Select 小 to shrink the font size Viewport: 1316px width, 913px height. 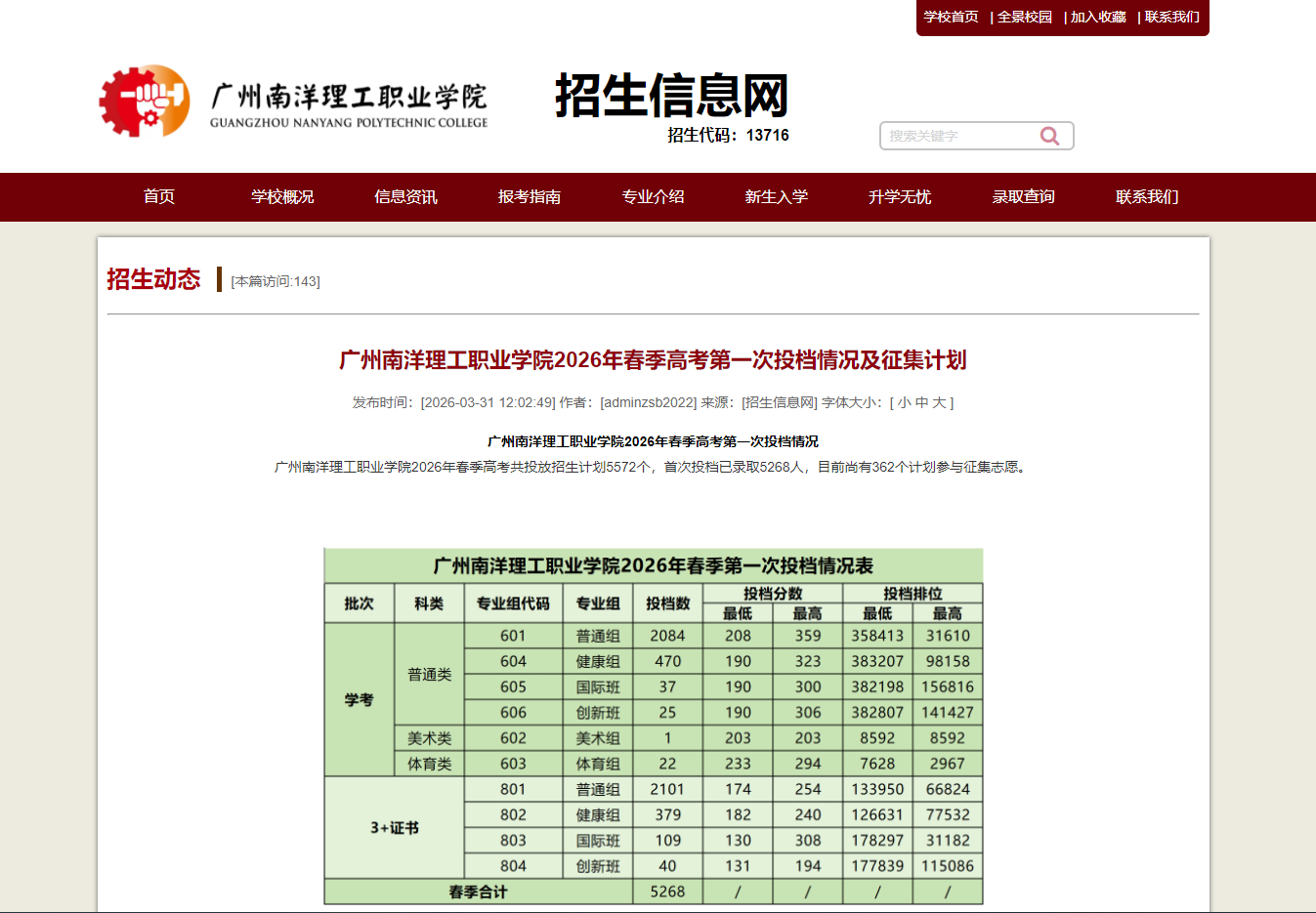tap(905, 401)
